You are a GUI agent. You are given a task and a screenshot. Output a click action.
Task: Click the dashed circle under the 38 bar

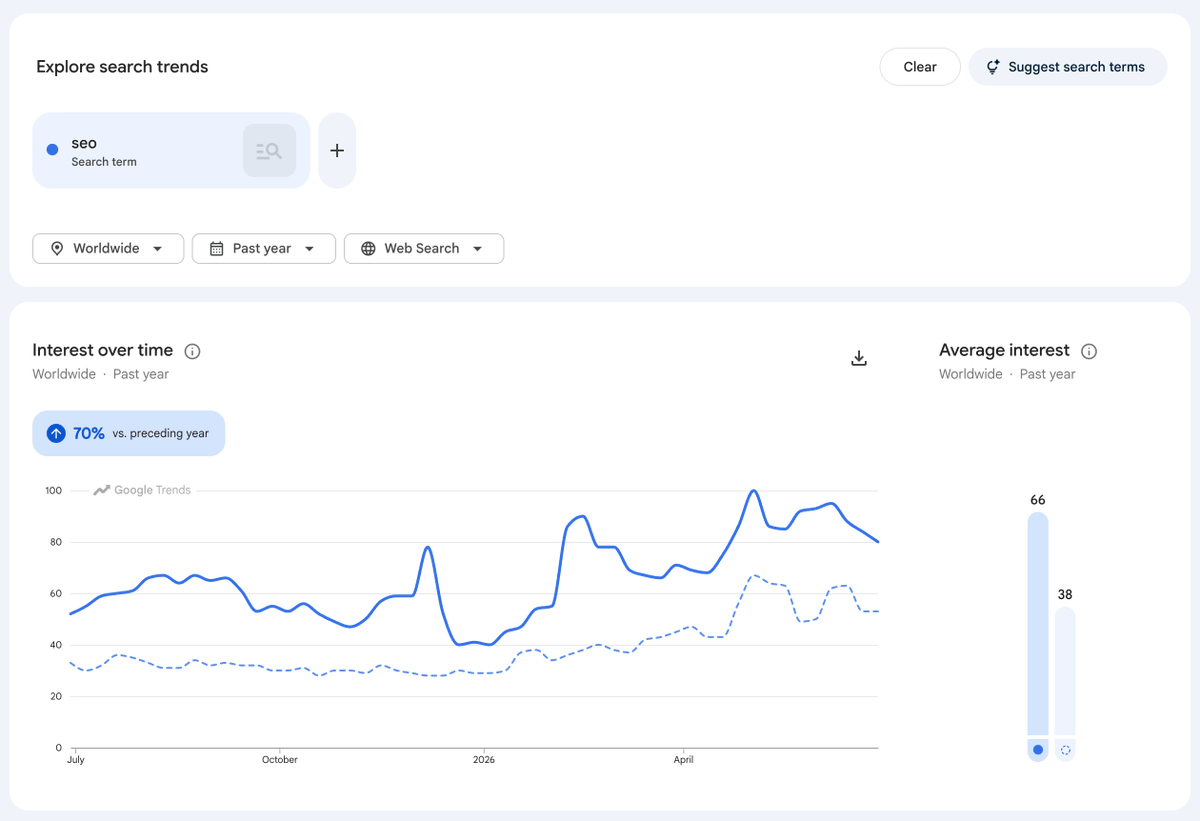click(x=1065, y=750)
